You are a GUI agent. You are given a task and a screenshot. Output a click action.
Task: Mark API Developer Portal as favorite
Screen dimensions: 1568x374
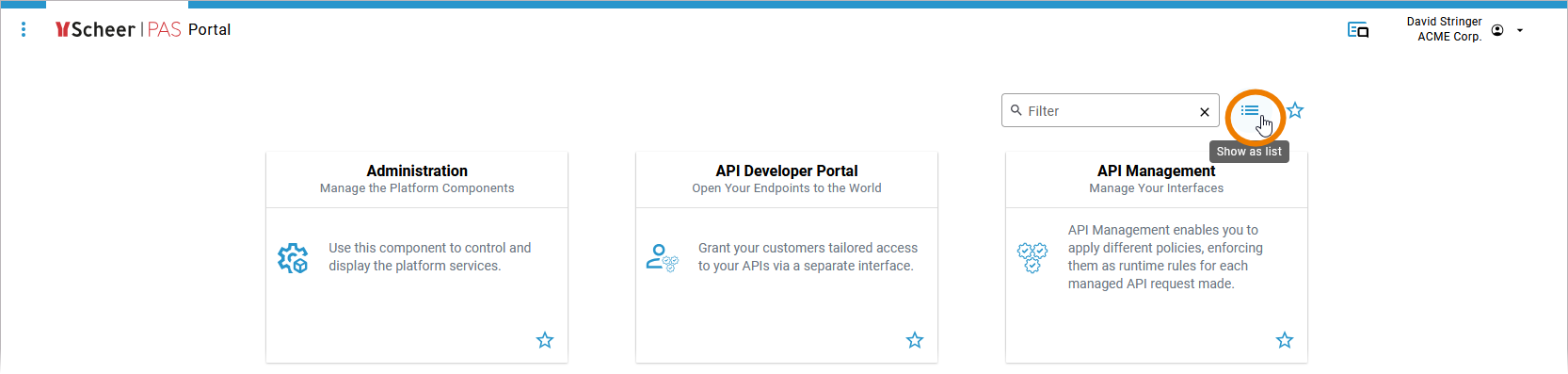[915, 340]
